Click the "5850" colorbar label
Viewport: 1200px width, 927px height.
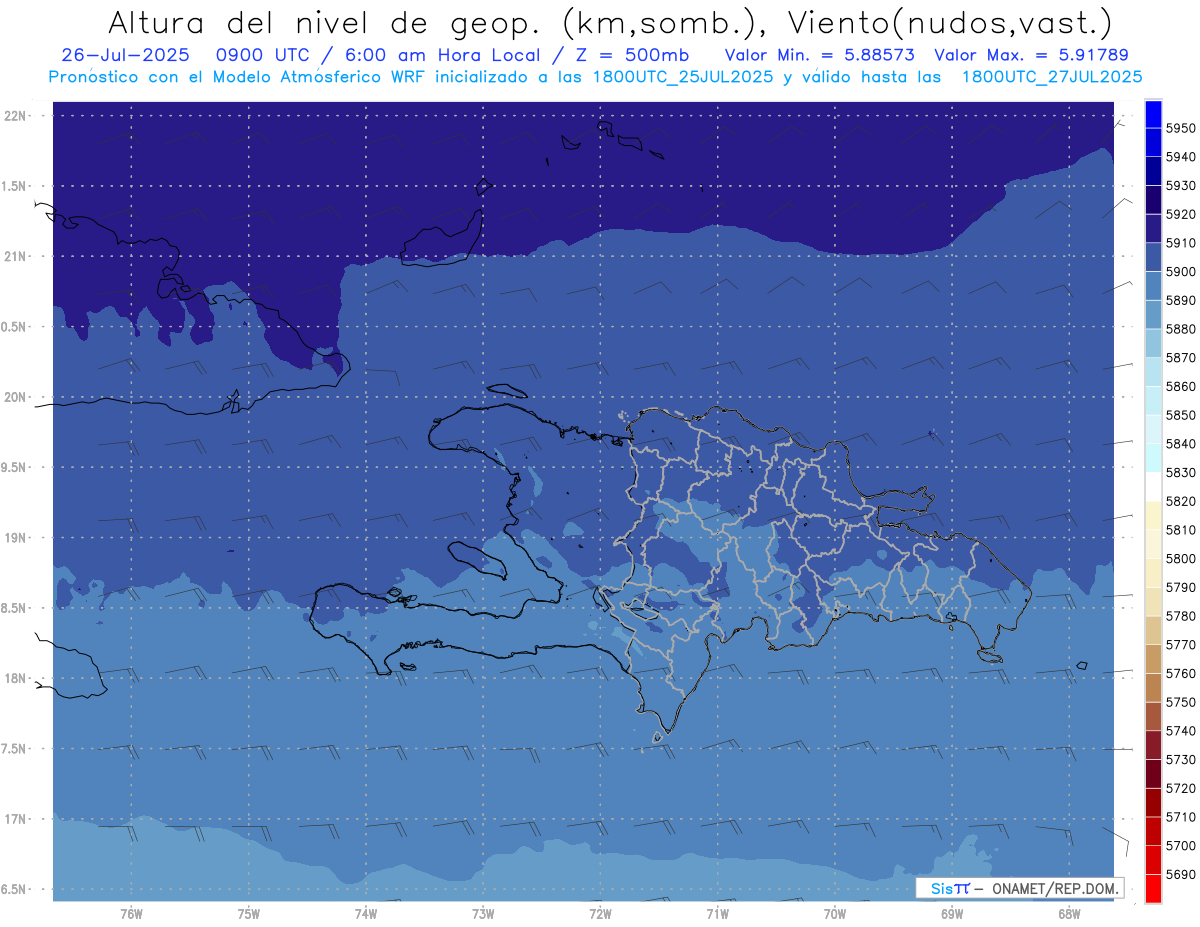point(1180,415)
